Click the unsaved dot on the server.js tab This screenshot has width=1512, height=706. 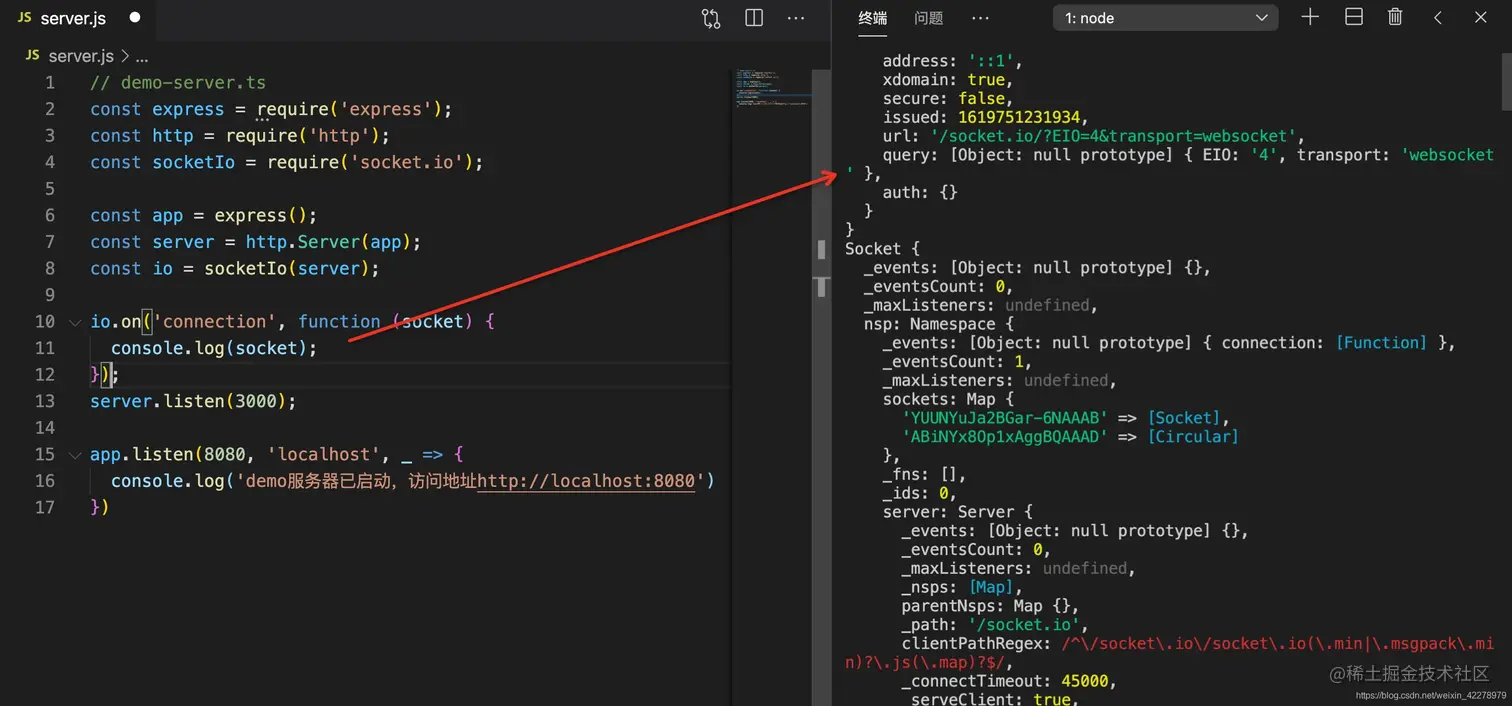pos(134,18)
